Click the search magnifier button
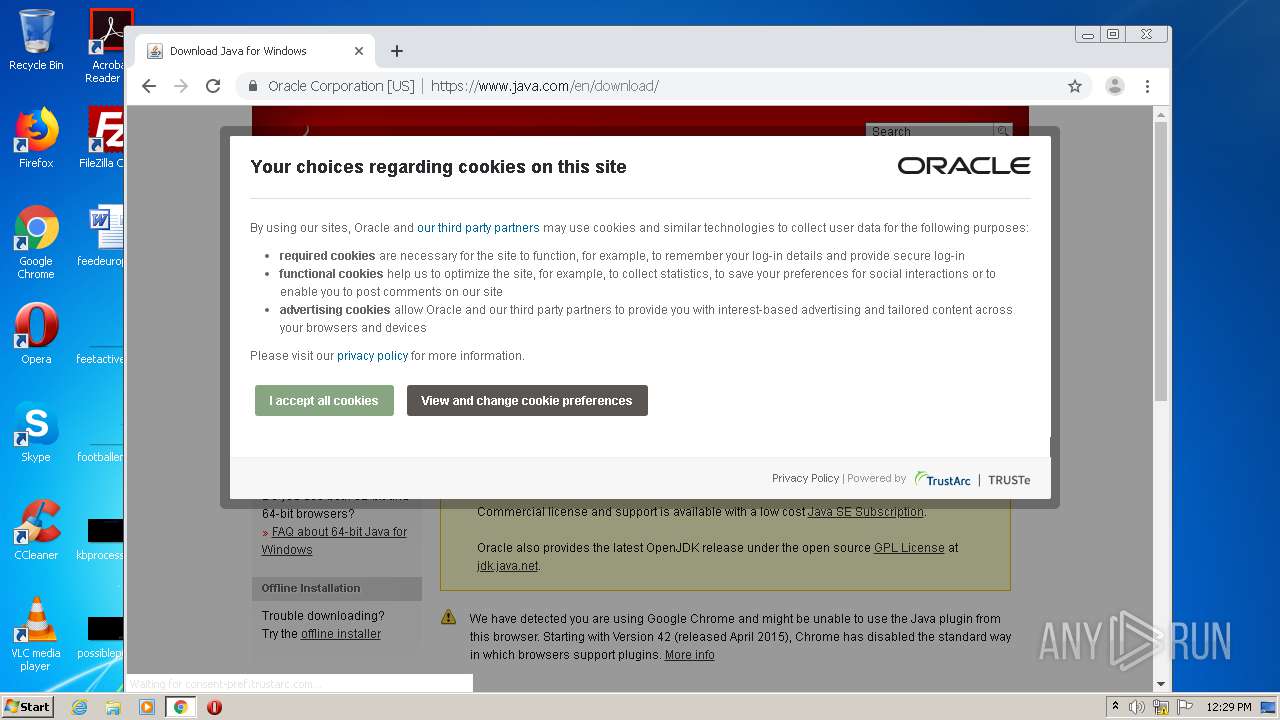The image size is (1280, 720). [x=1003, y=131]
